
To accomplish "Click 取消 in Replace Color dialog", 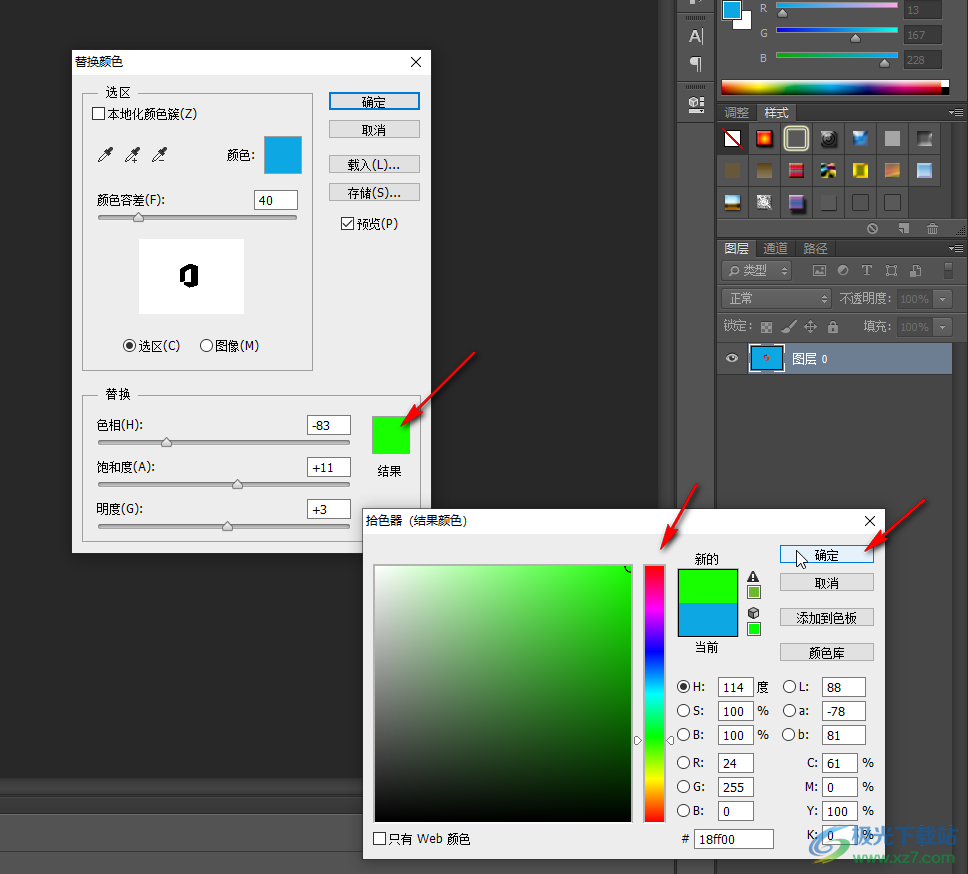I will pyautogui.click(x=374, y=130).
